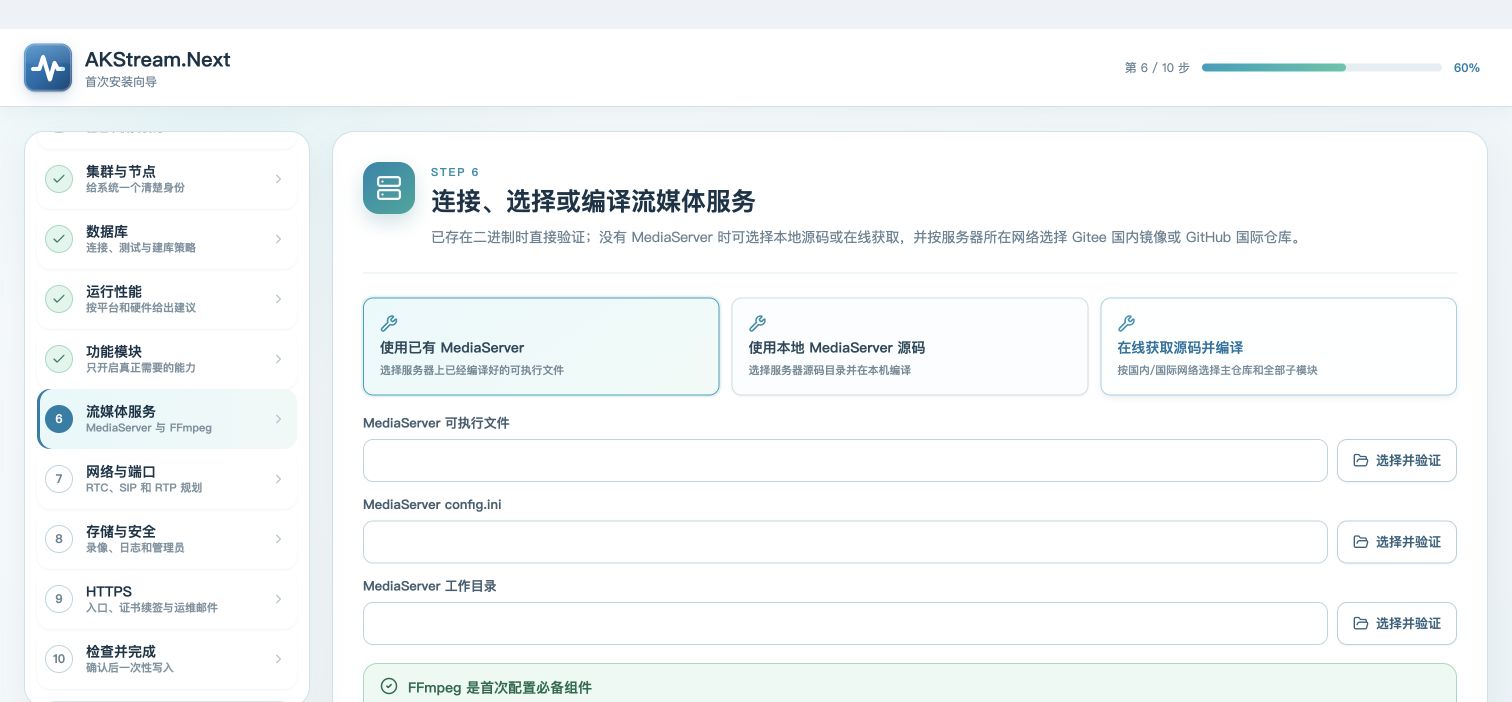Viewport: 1512px width, 702px height.
Task: Switch to 存储与安全 step
Action: tap(167, 539)
